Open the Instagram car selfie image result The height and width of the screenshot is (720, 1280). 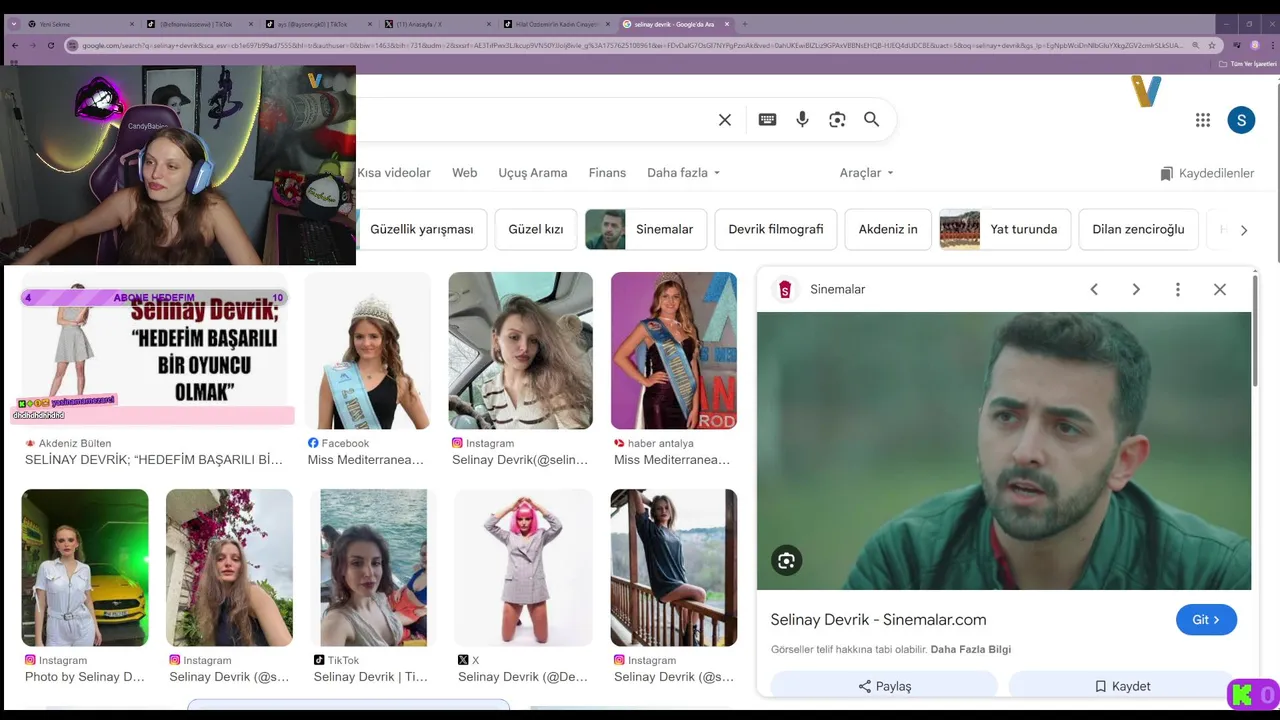pyautogui.click(x=520, y=350)
